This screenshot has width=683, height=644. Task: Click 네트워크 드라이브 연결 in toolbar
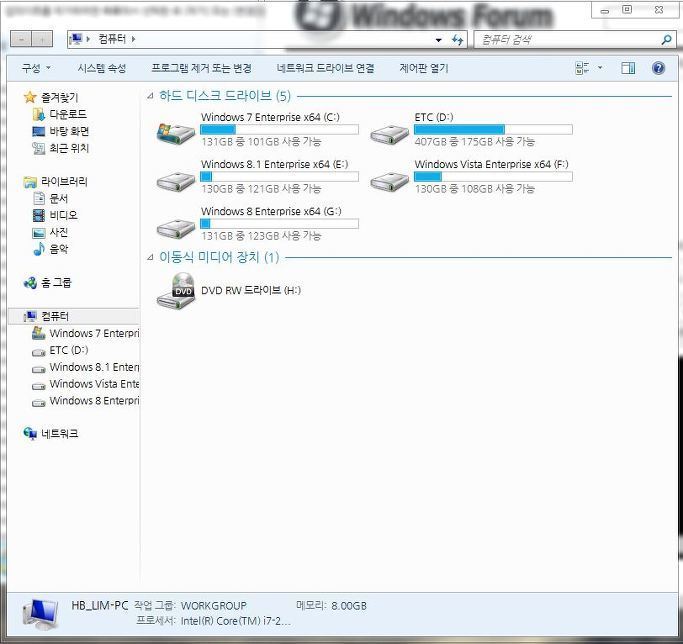pos(325,68)
